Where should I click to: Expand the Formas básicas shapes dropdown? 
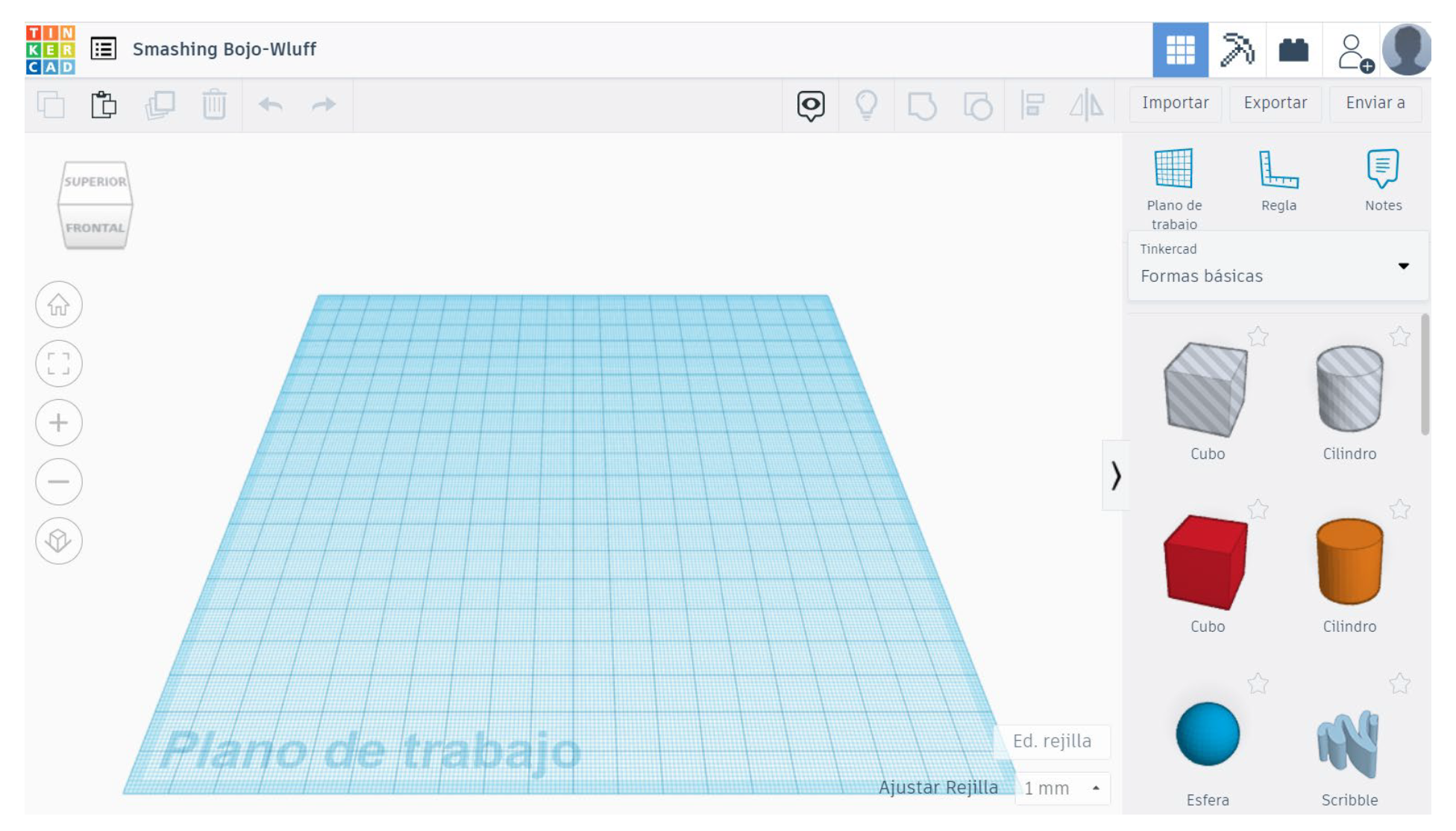coord(1402,266)
